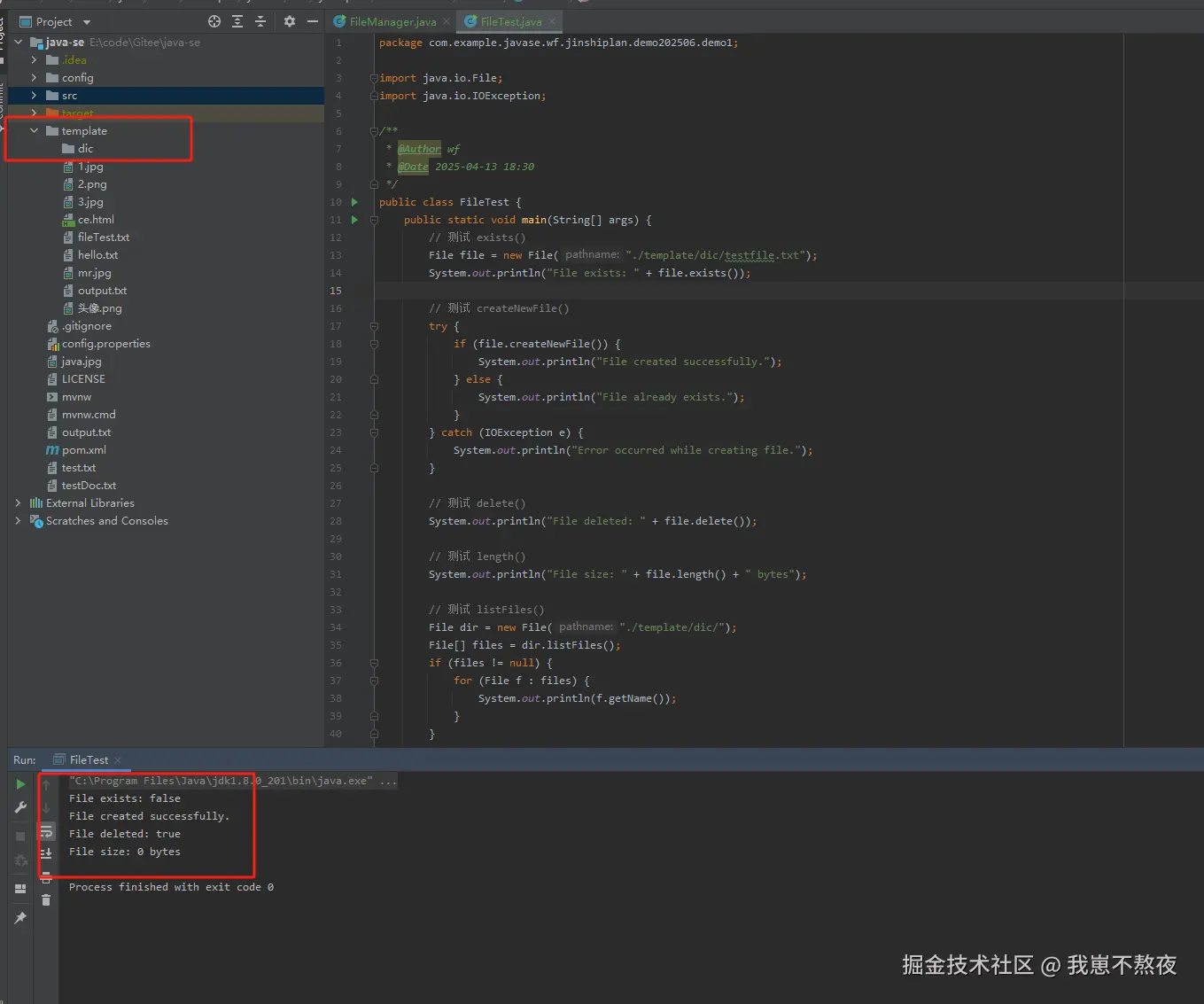Expand the config folder
The width and height of the screenshot is (1204, 1004).
click(35, 78)
